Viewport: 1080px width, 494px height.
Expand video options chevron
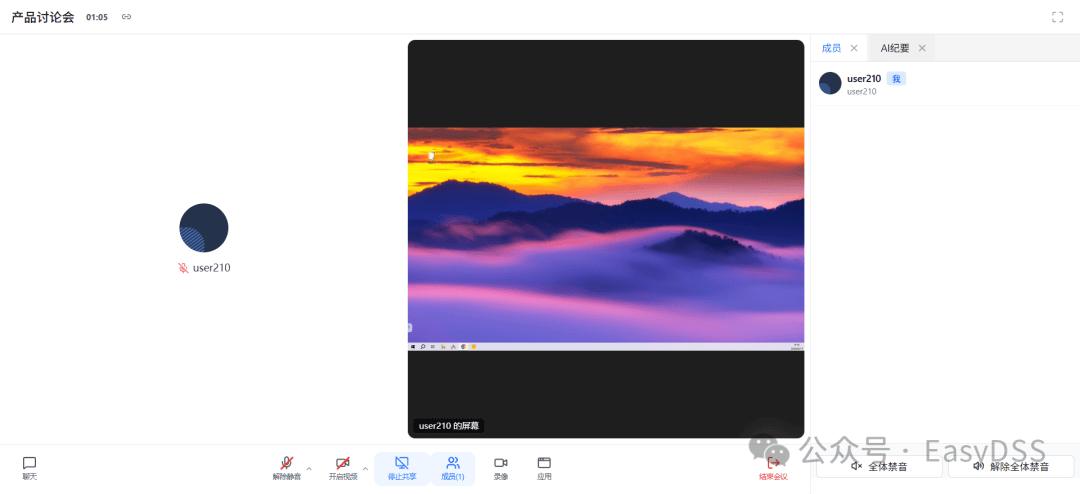[x=365, y=469]
